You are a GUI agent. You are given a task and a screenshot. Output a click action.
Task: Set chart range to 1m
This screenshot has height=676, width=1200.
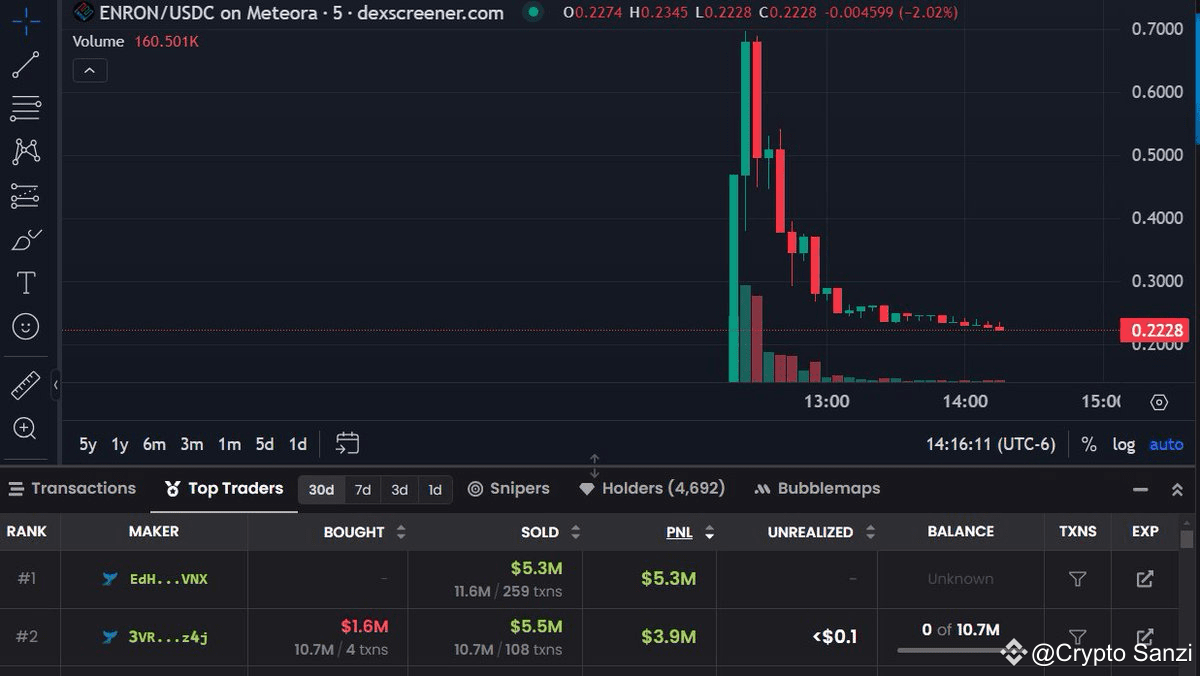(229, 444)
